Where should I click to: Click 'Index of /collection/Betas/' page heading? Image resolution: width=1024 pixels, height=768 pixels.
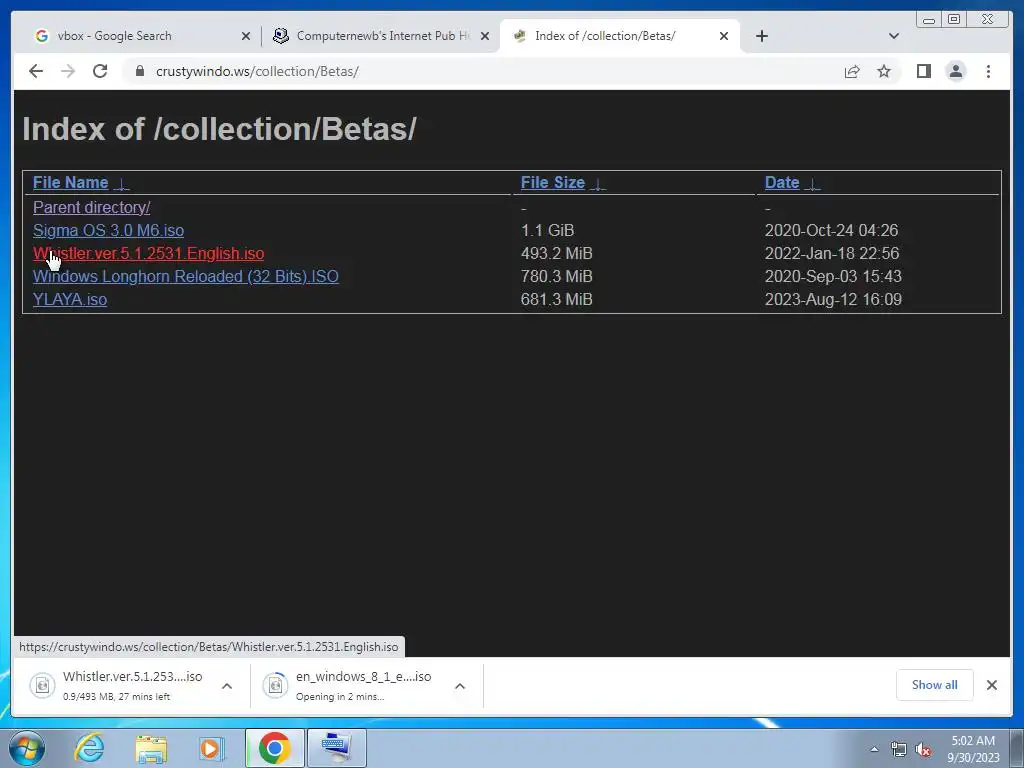(x=219, y=129)
